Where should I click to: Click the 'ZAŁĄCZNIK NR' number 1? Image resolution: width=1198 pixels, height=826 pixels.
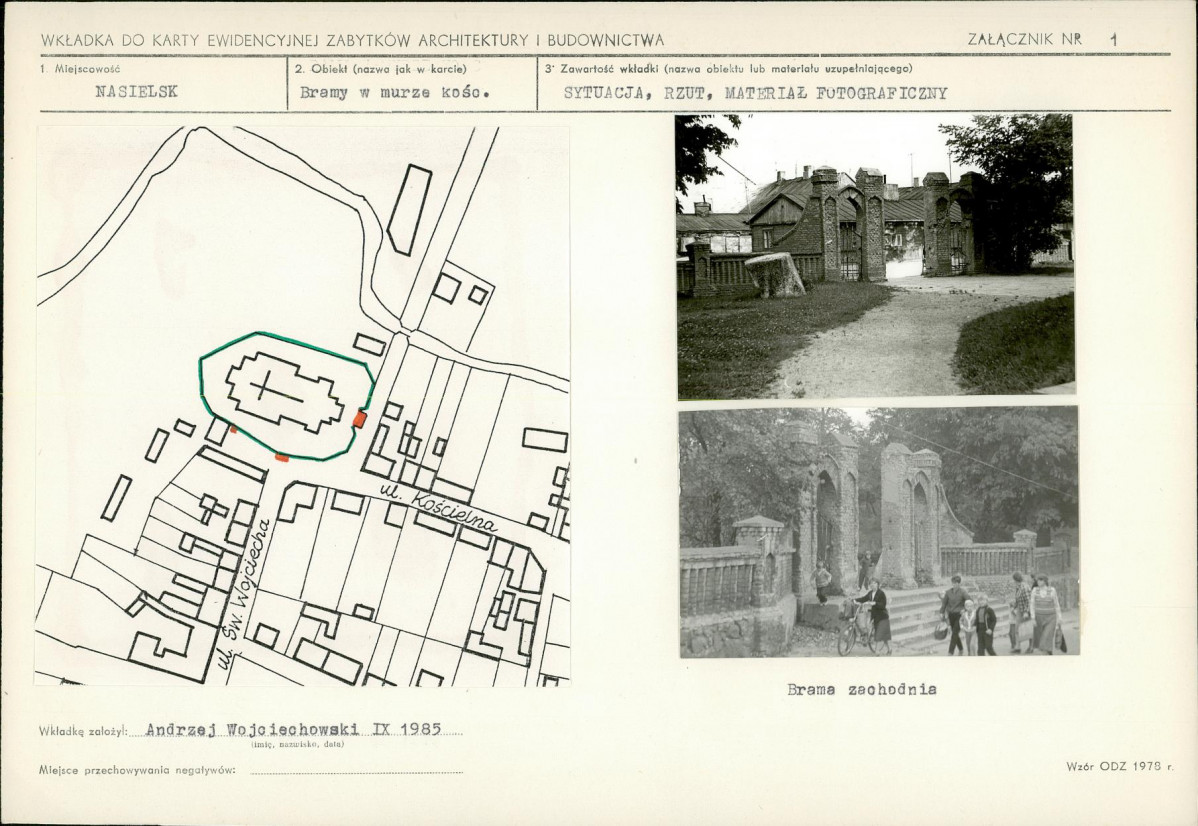point(1114,40)
